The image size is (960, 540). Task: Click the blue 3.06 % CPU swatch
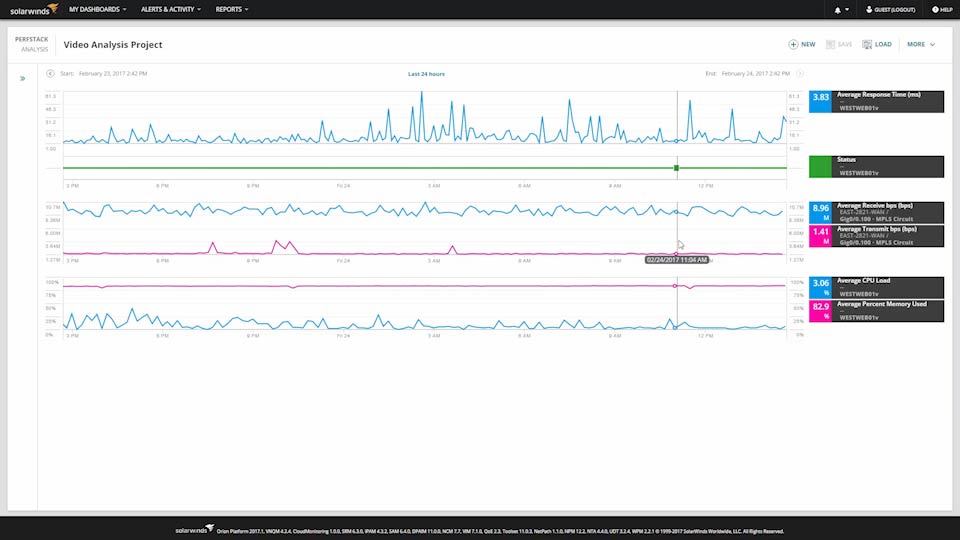[x=820, y=287]
